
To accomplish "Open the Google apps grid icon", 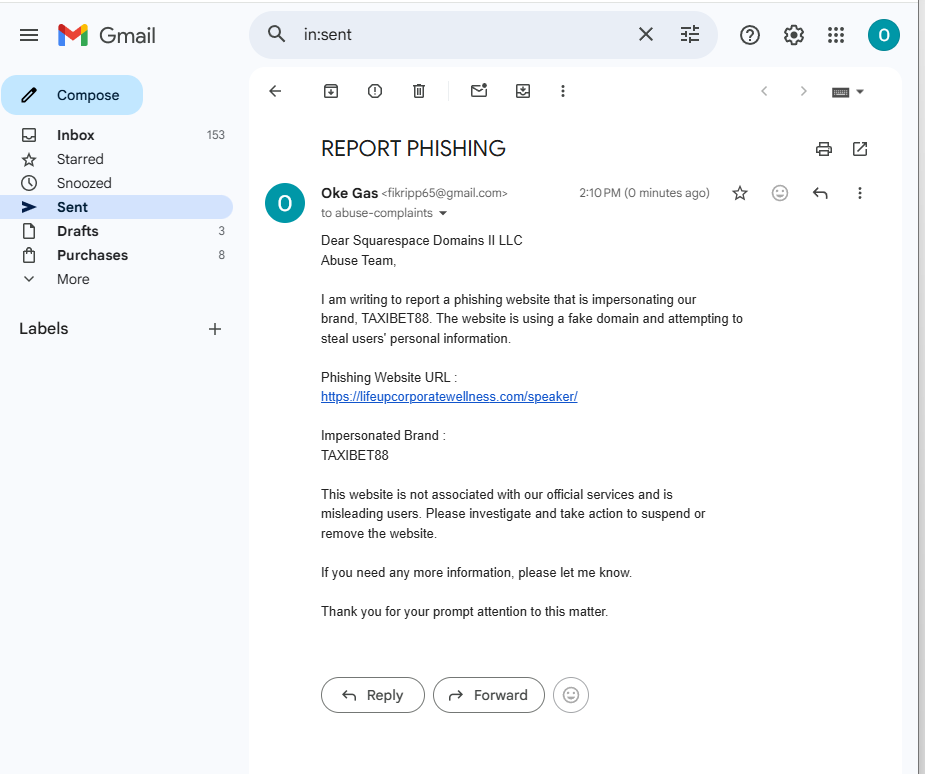I will (836, 35).
